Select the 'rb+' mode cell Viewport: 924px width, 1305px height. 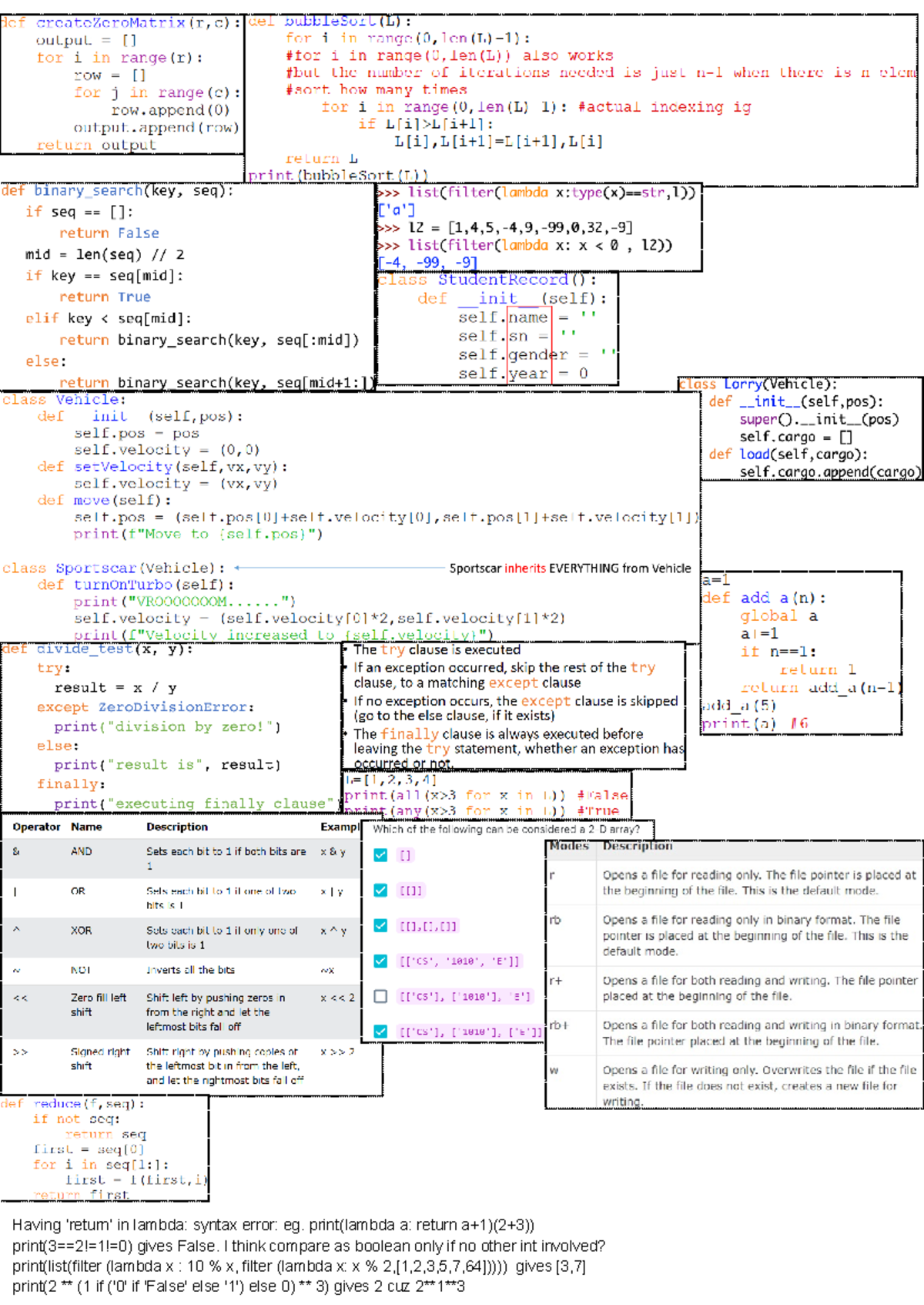point(559,1025)
